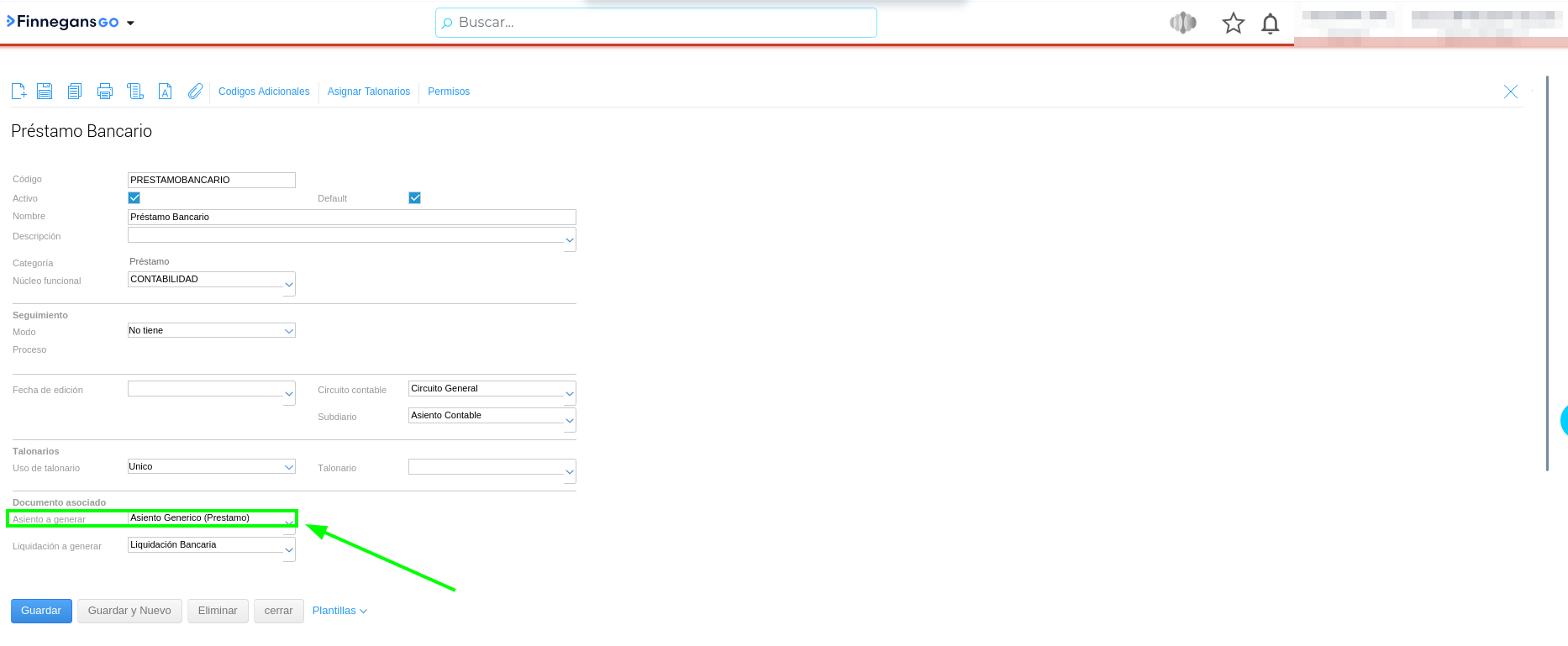
Task: Open the Uso de talonario dropdown
Action: [289, 467]
